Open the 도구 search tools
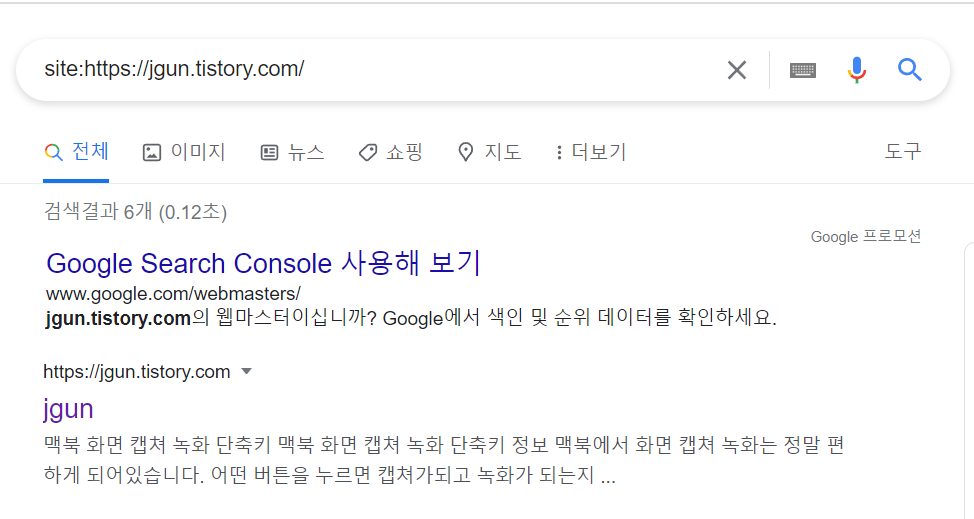The height and width of the screenshot is (519, 974). 903,151
